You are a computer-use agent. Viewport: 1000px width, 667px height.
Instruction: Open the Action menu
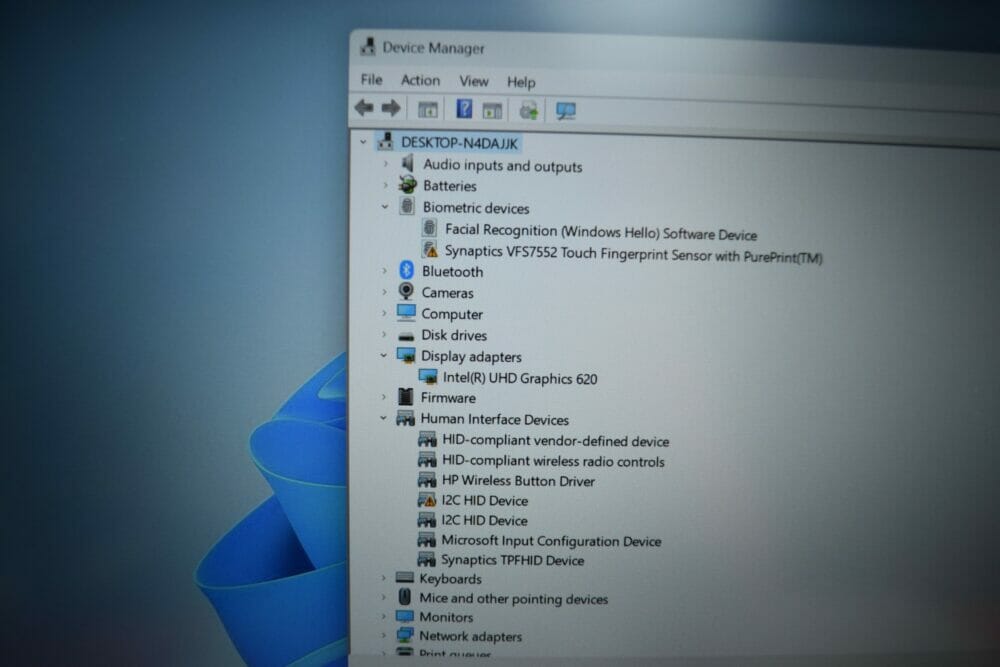click(x=420, y=80)
